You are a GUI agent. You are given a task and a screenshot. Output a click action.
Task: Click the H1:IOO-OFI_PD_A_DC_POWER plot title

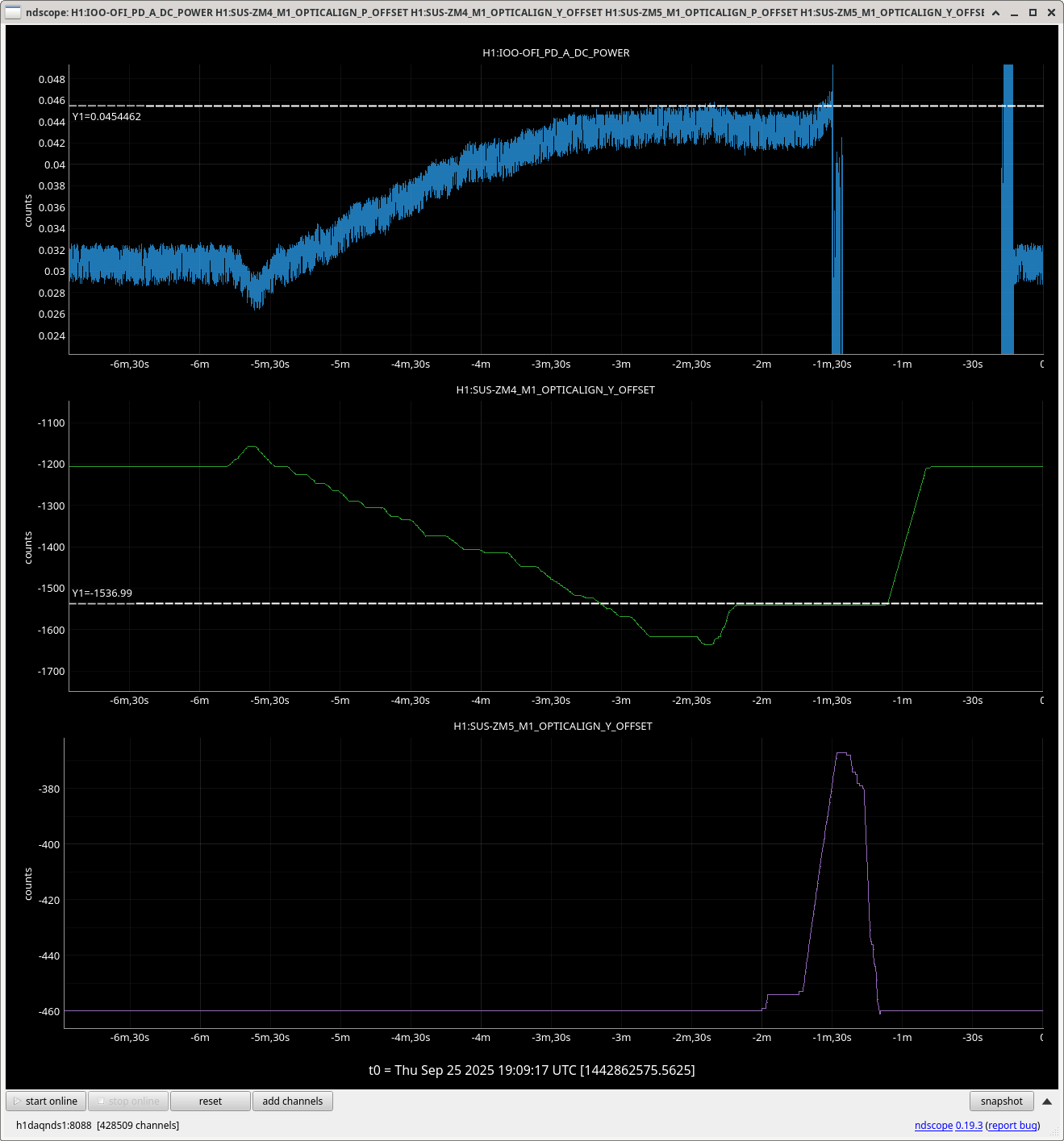556,53
